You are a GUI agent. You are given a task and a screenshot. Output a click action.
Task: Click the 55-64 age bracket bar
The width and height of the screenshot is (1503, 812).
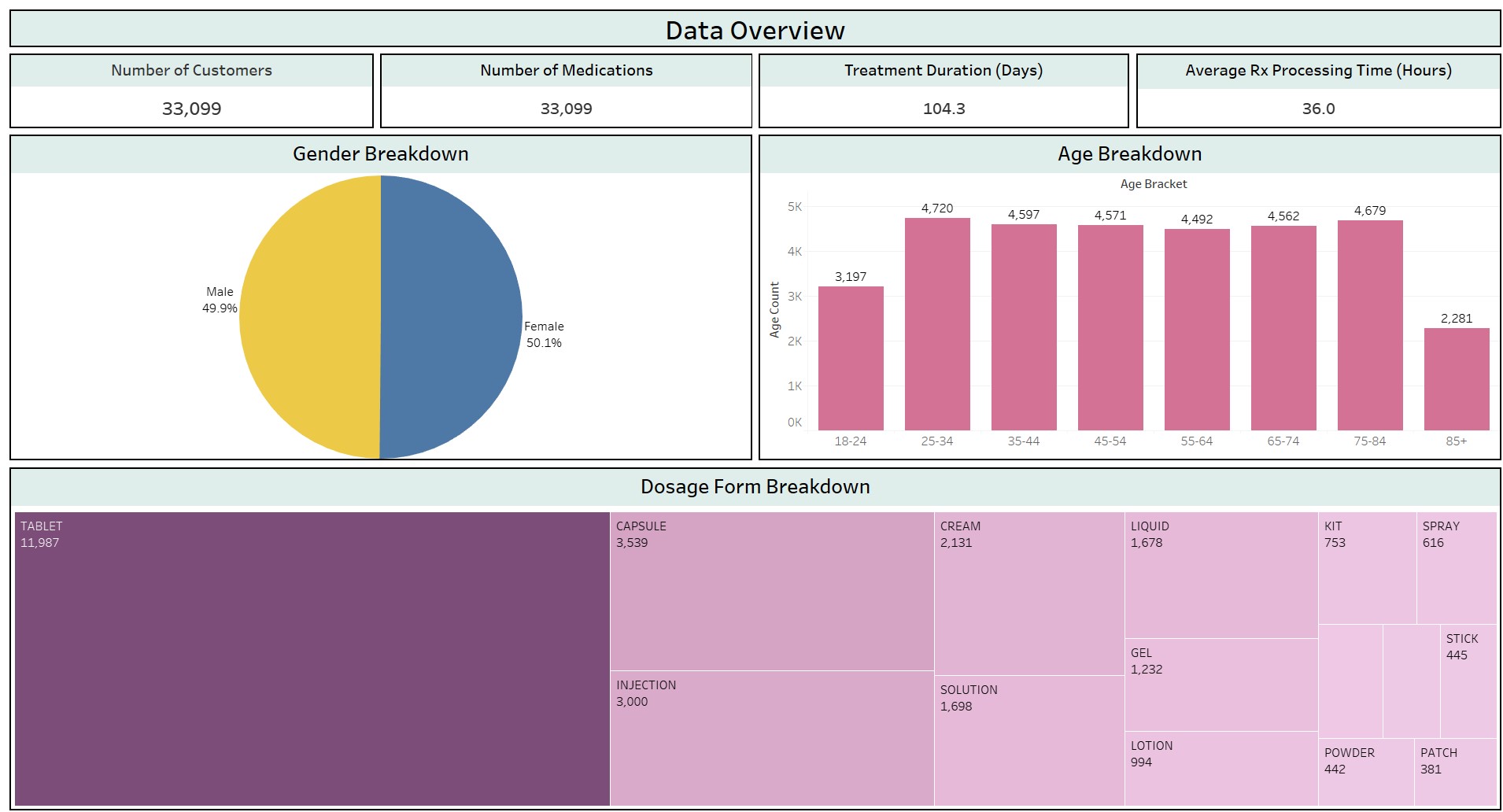pyautogui.click(x=1197, y=330)
